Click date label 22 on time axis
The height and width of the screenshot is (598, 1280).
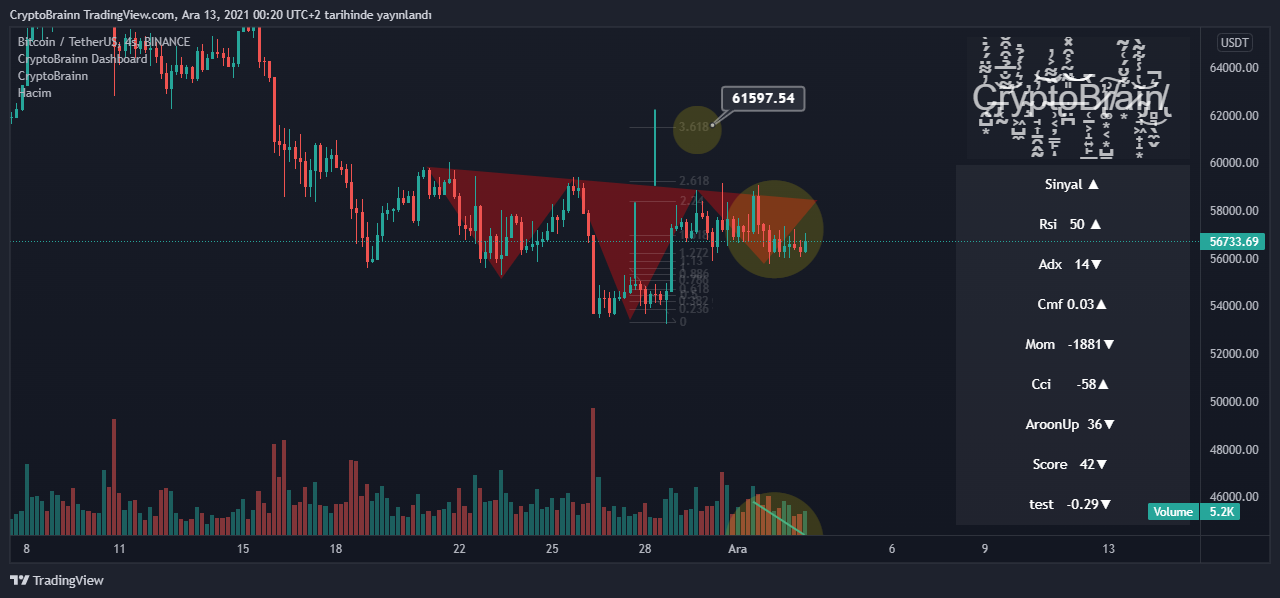pyautogui.click(x=459, y=549)
